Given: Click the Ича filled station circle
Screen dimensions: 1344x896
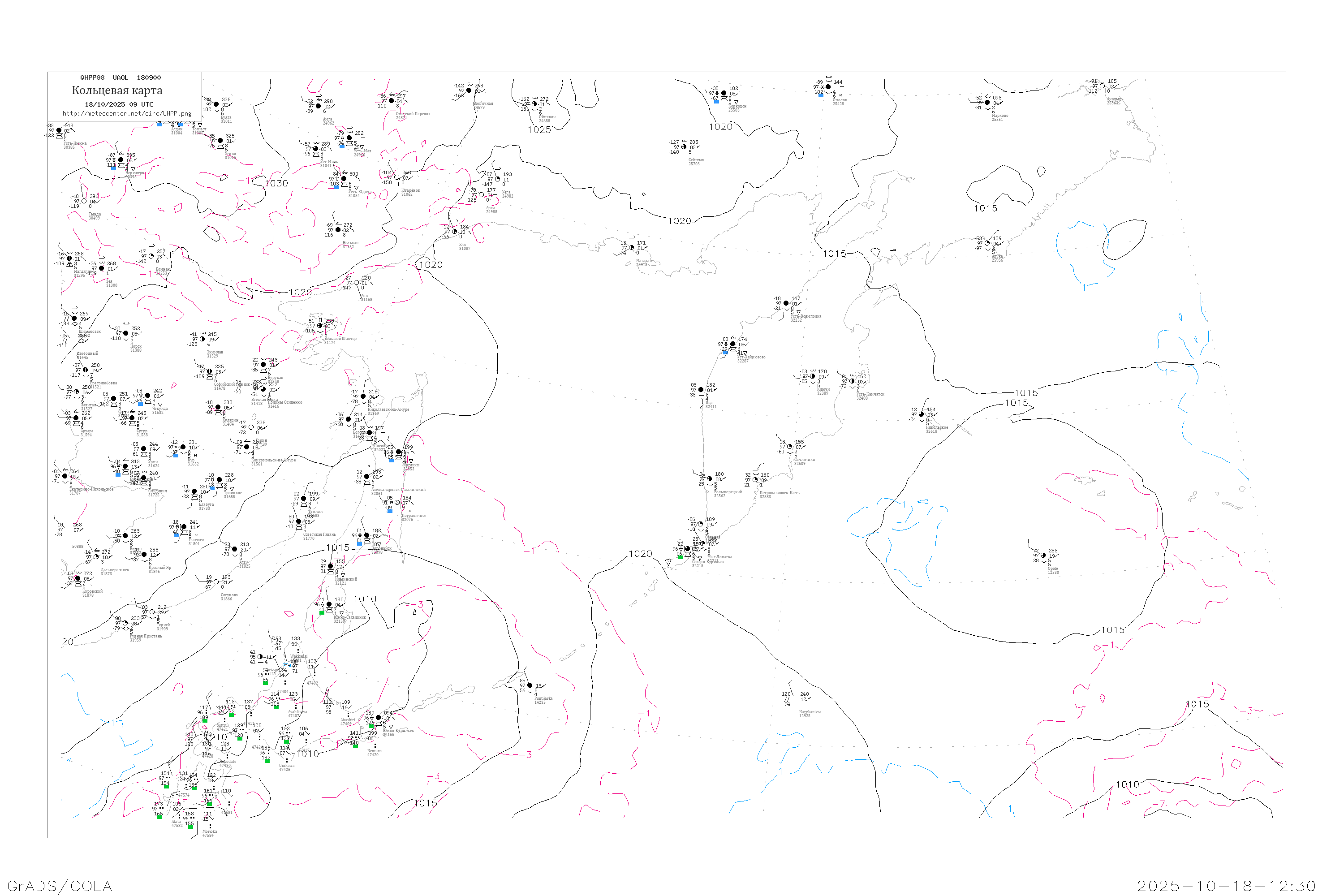Looking at the screenshot, I should pos(701,390).
